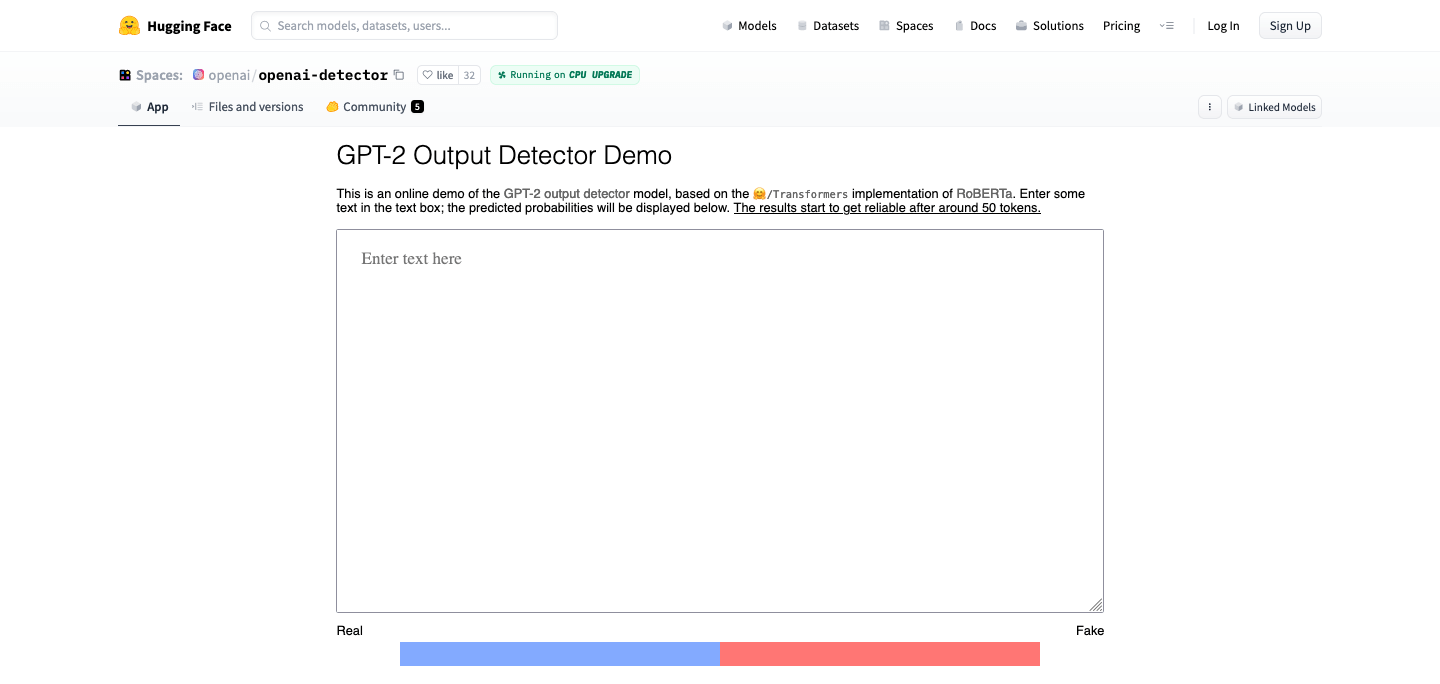Expand the more navigation menu icon
The image size is (1440, 684).
[x=1166, y=26]
